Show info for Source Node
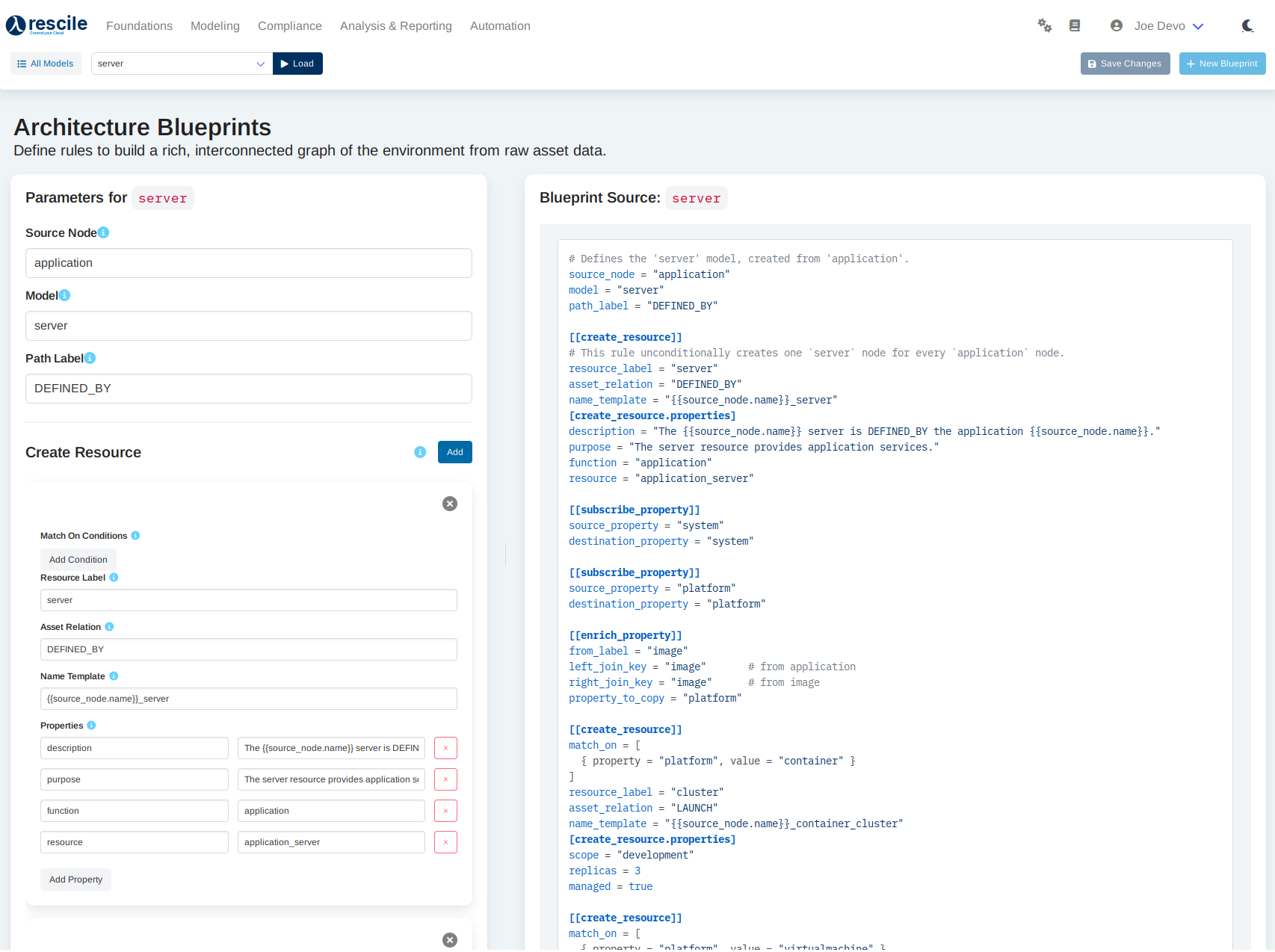The image size is (1275, 952). (x=104, y=232)
